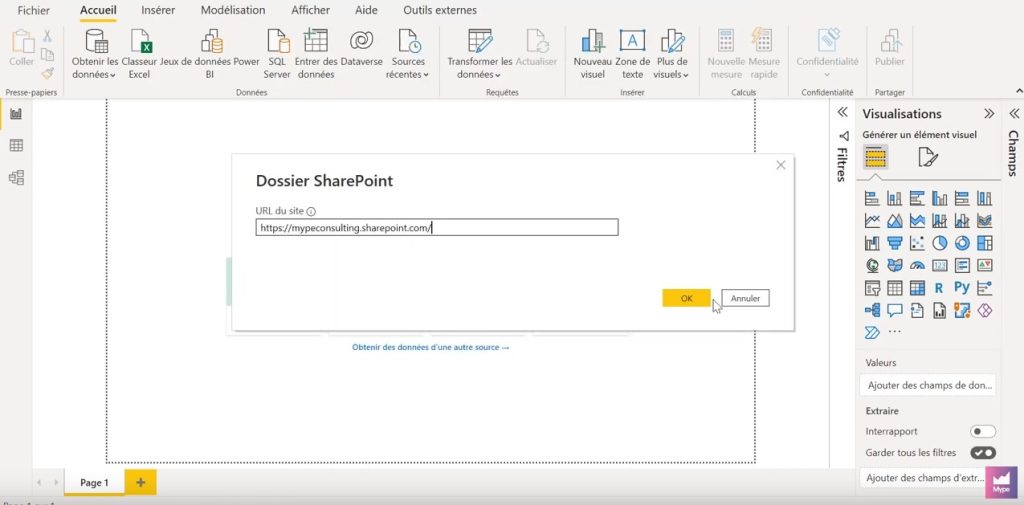This screenshot has width=1024, height=505.
Task: Click the URL du site text field
Action: pos(437,227)
